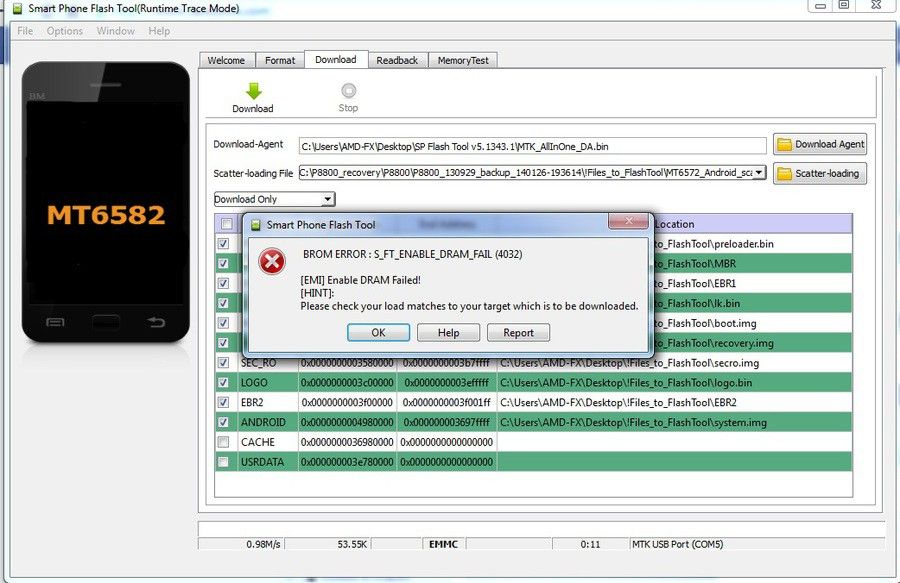
Task: Click the ANDROID partition name
Action: tap(263, 422)
